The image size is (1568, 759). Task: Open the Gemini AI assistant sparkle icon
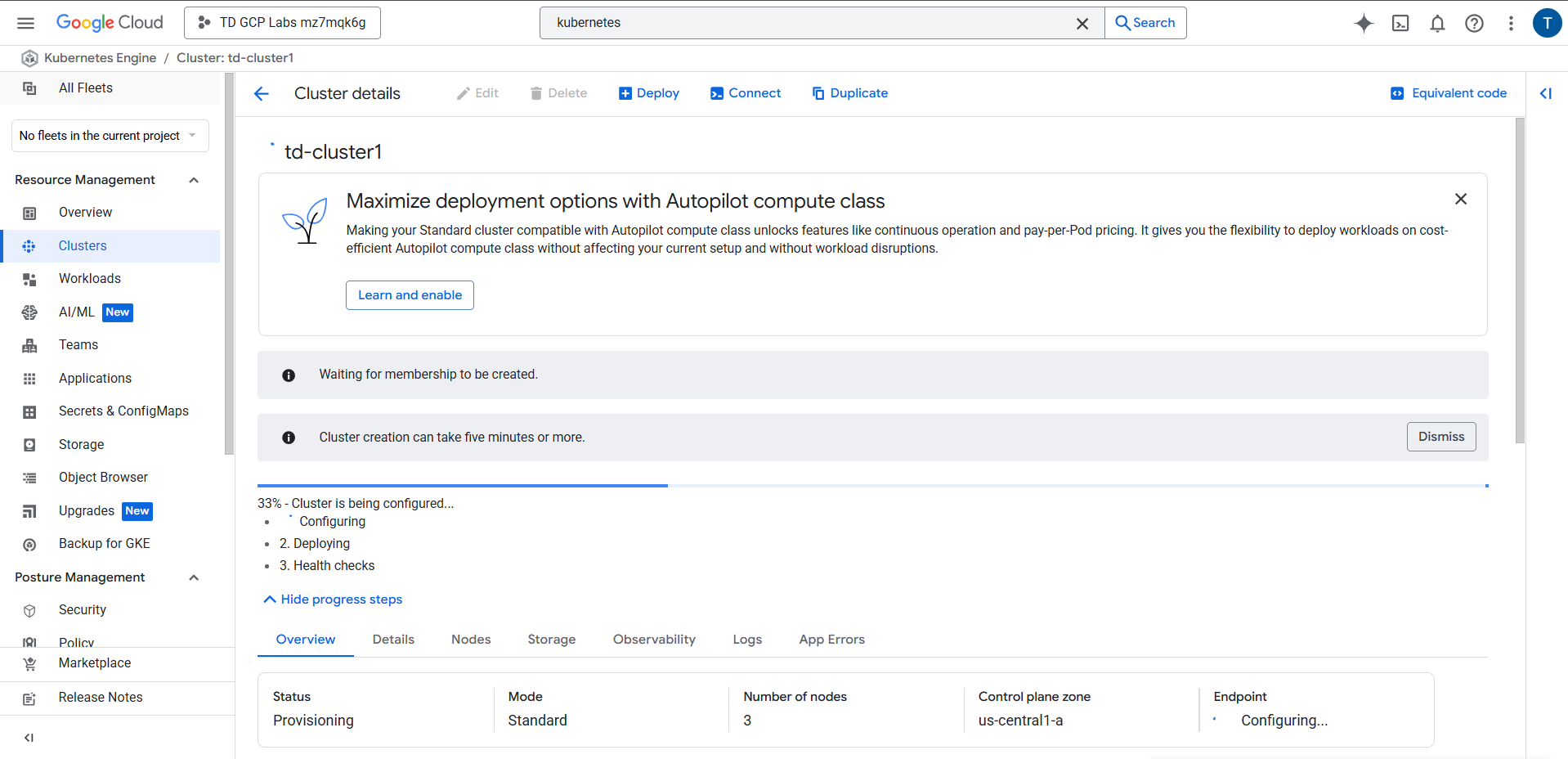click(1363, 23)
